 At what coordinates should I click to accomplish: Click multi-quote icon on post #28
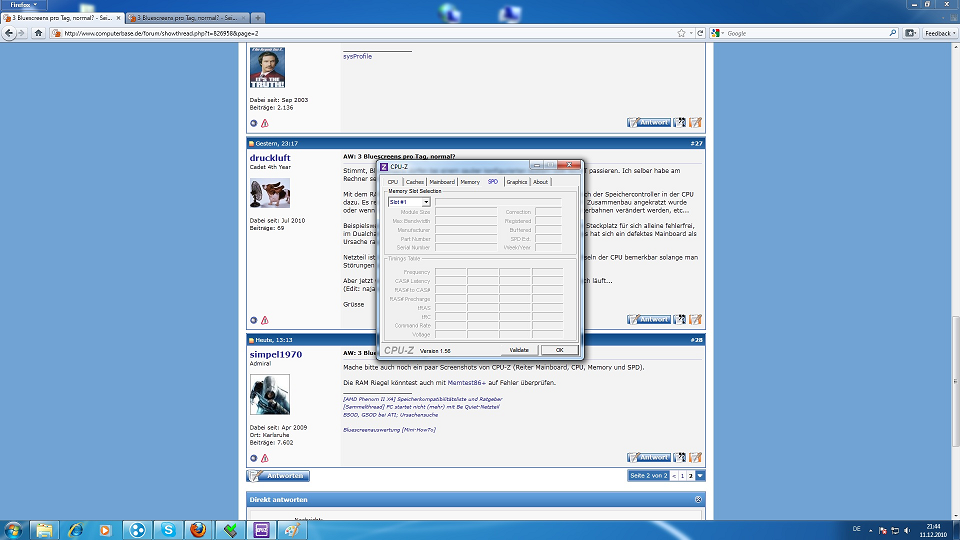click(x=680, y=457)
